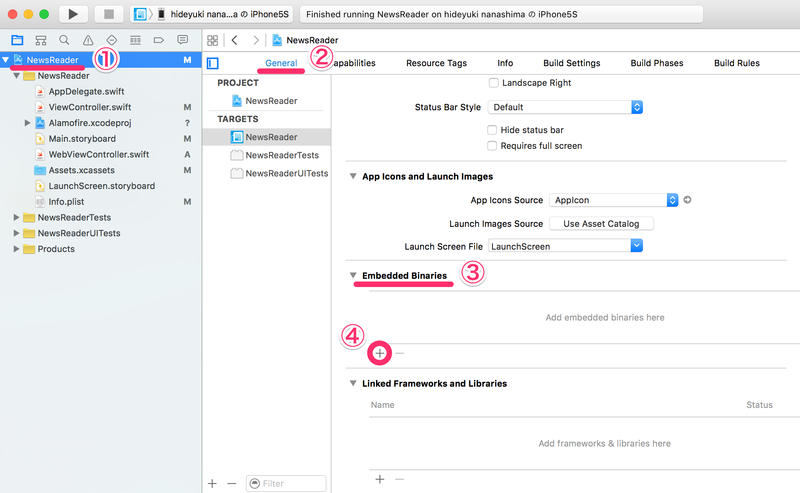This screenshot has height=493, width=800.
Task: Click the scheme selector app icon
Action: point(140,14)
